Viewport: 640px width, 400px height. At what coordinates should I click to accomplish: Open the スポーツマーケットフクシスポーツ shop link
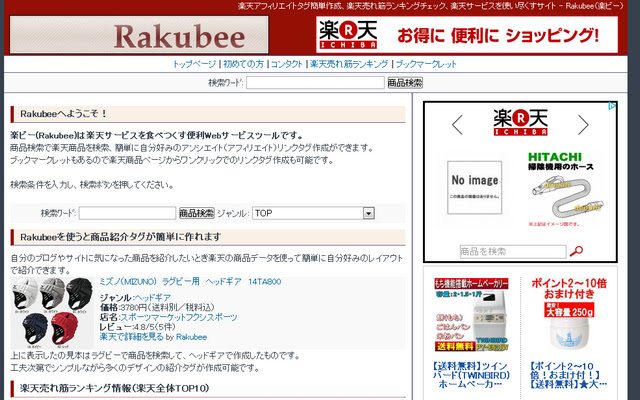point(179,317)
